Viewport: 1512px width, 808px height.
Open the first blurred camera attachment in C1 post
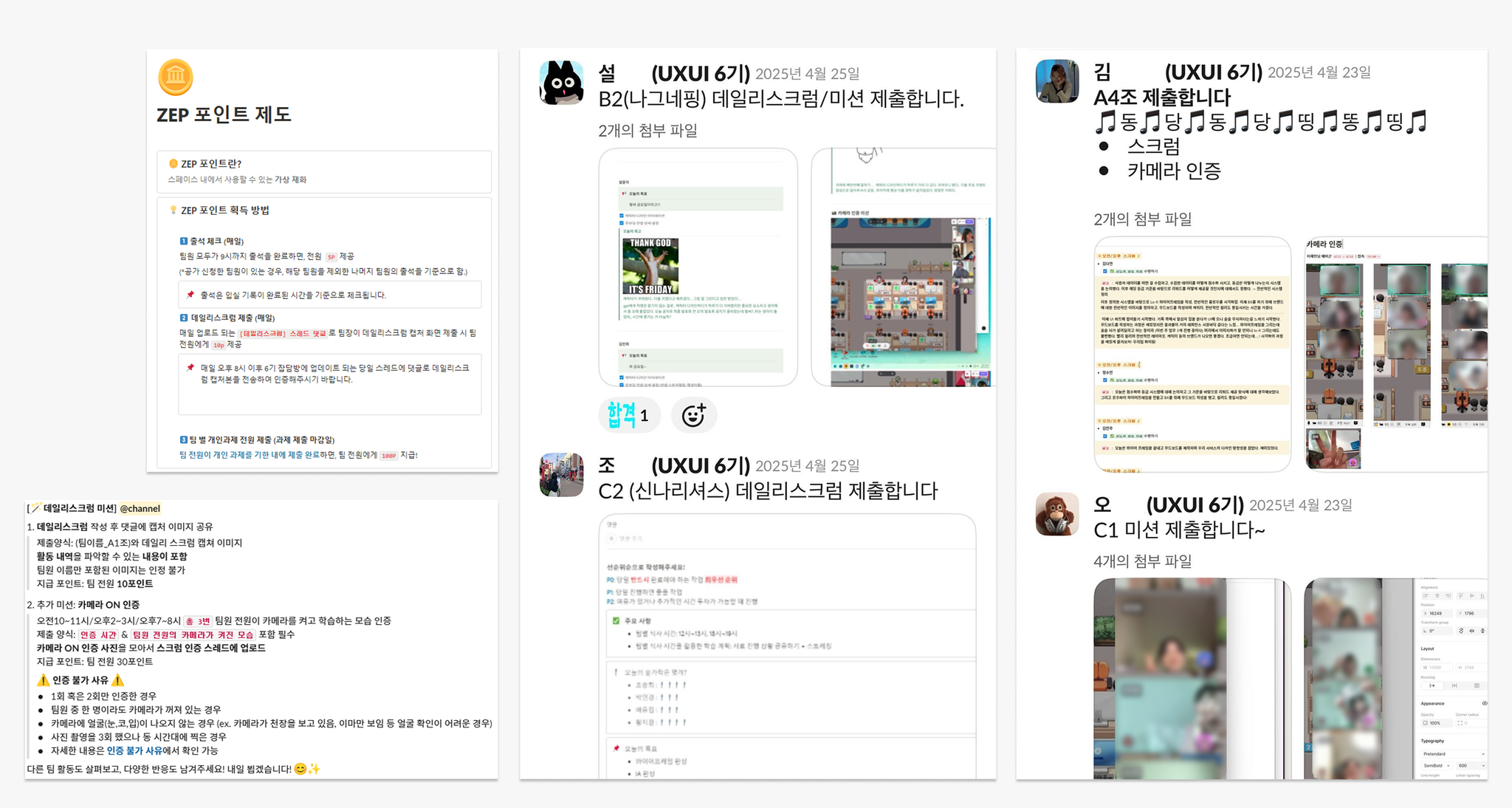(x=1192, y=679)
